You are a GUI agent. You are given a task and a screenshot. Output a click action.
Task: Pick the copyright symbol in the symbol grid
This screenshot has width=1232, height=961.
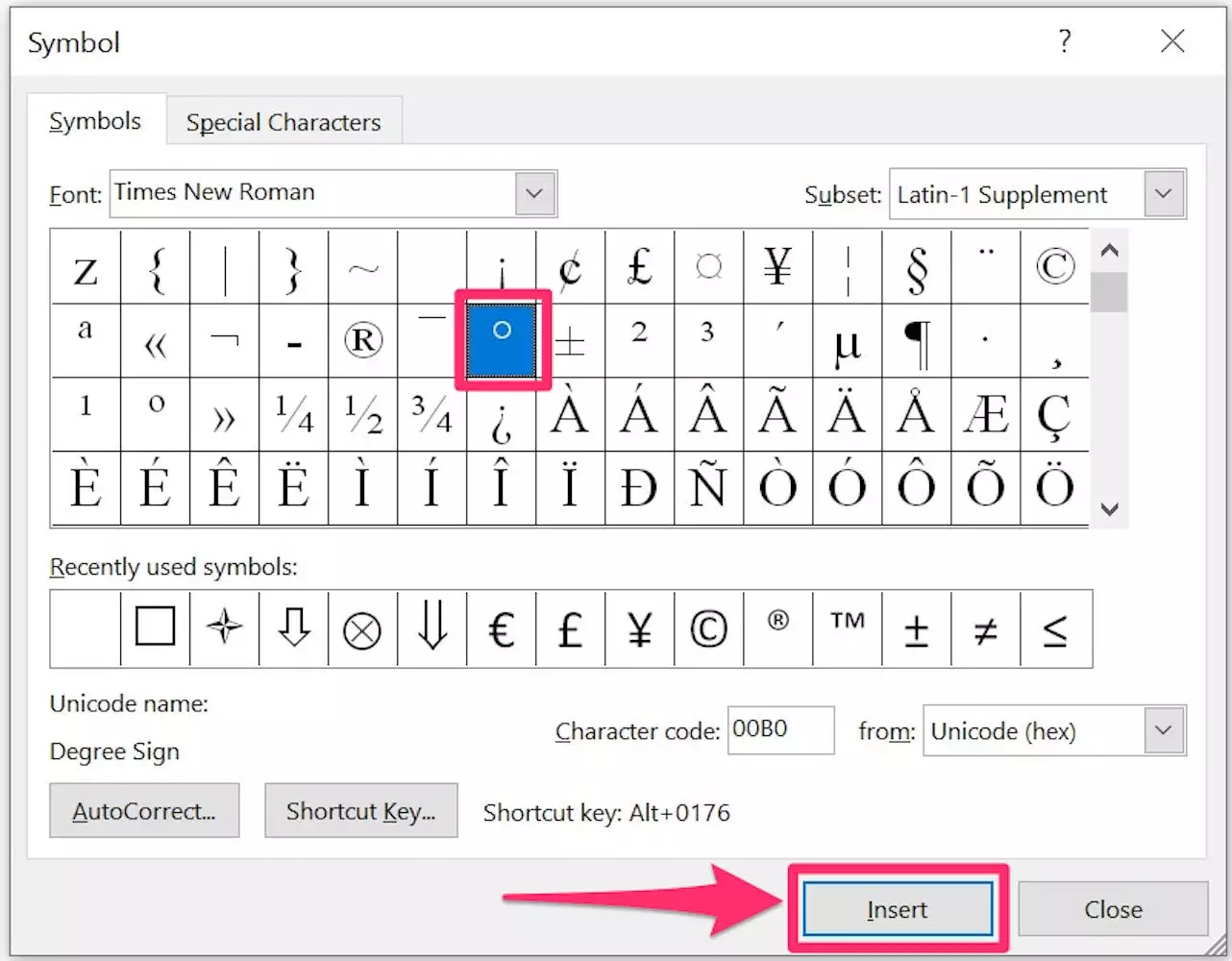click(x=1054, y=266)
